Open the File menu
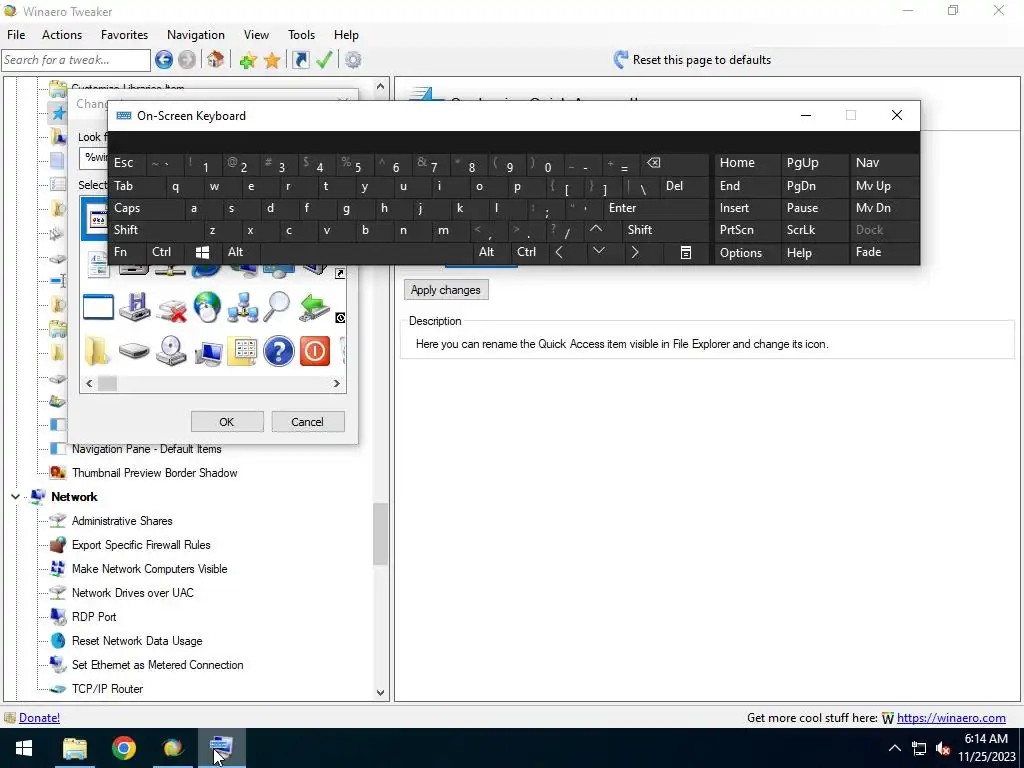 16,35
